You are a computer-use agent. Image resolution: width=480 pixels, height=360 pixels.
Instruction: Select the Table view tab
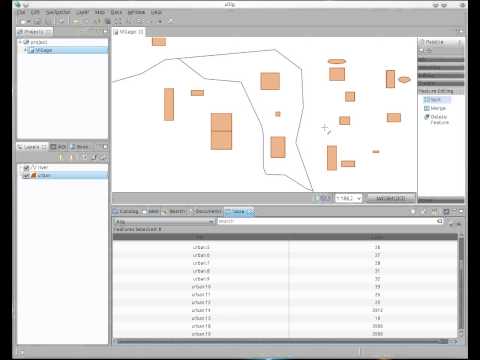(x=239, y=211)
